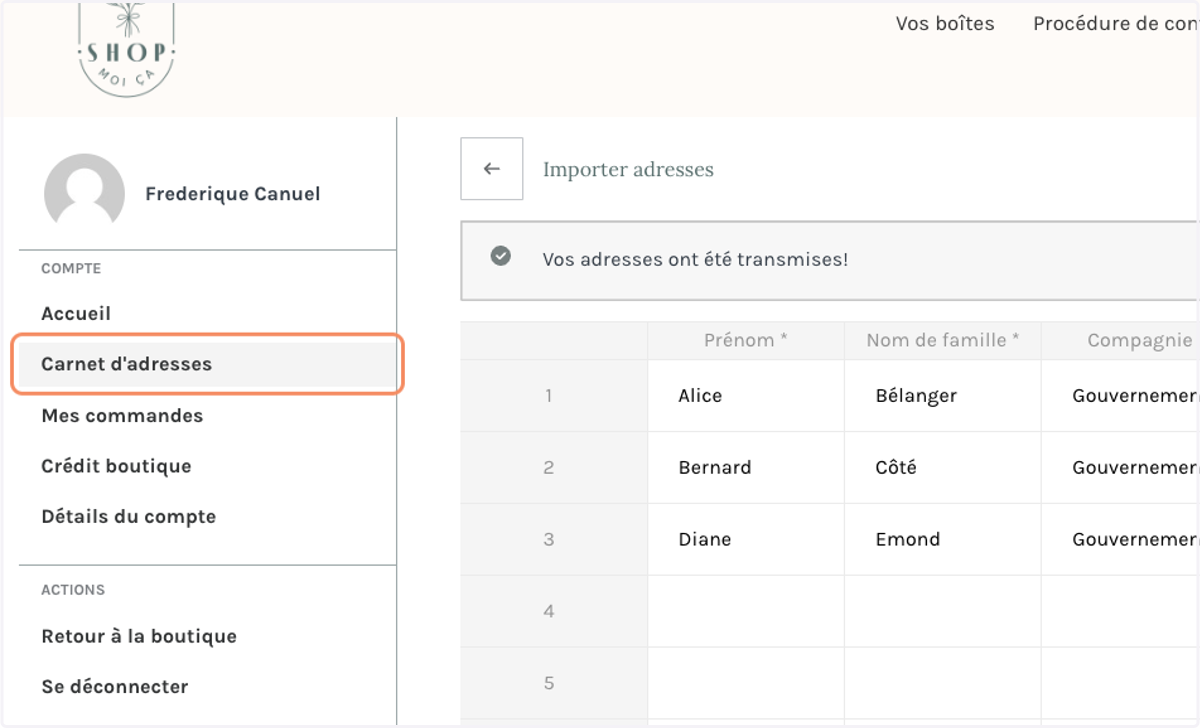Click the Nom de famille column header
Viewport: 1200px width, 728px height.
tap(943, 341)
